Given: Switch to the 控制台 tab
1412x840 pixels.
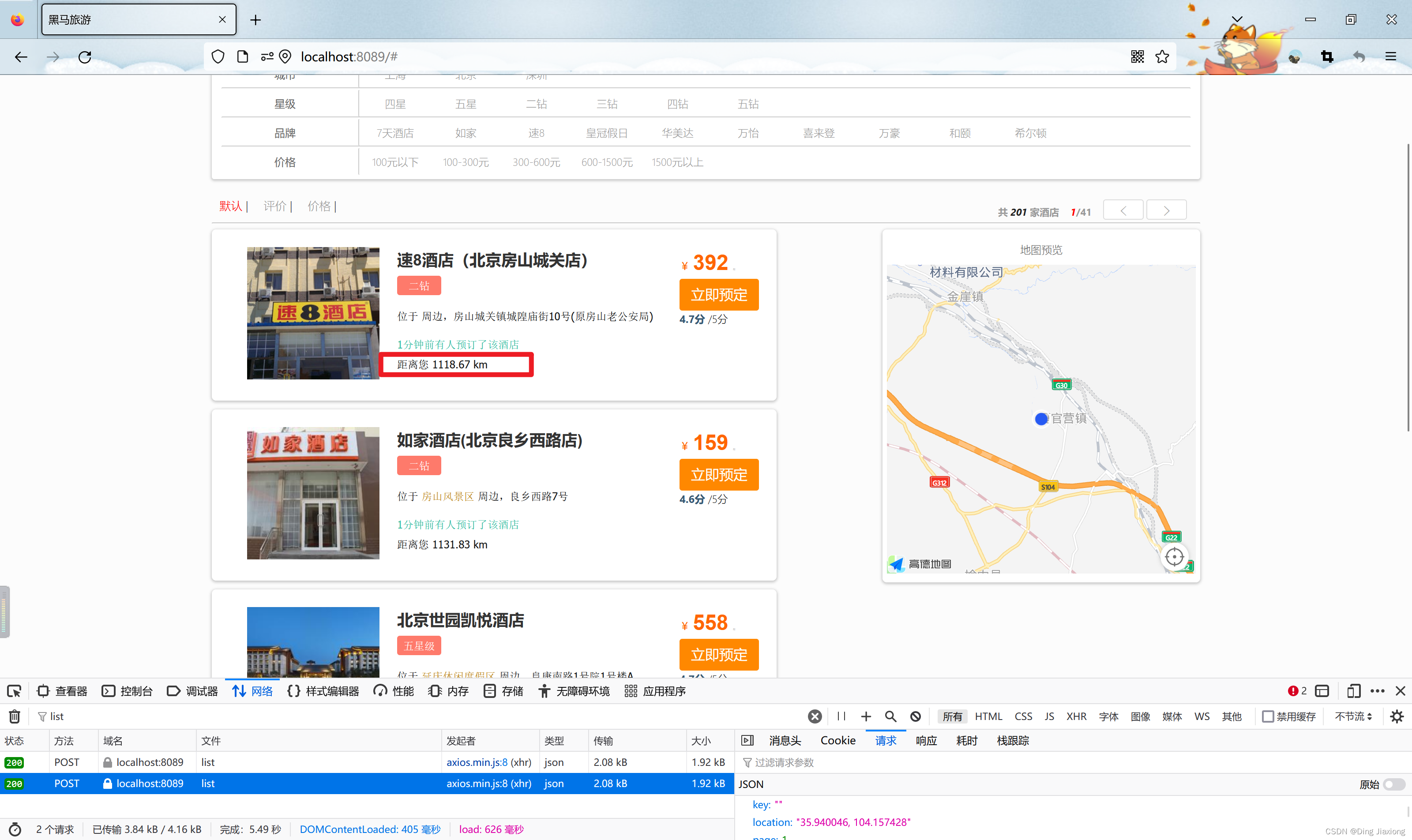Looking at the screenshot, I should pyautogui.click(x=128, y=691).
